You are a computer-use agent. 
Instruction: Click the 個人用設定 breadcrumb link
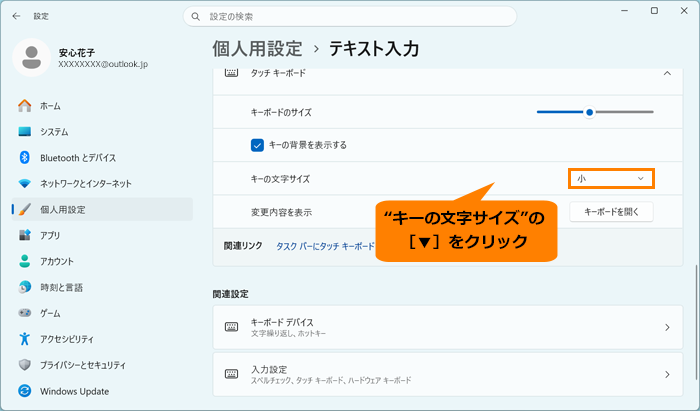pyautogui.click(x=258, y=49)
